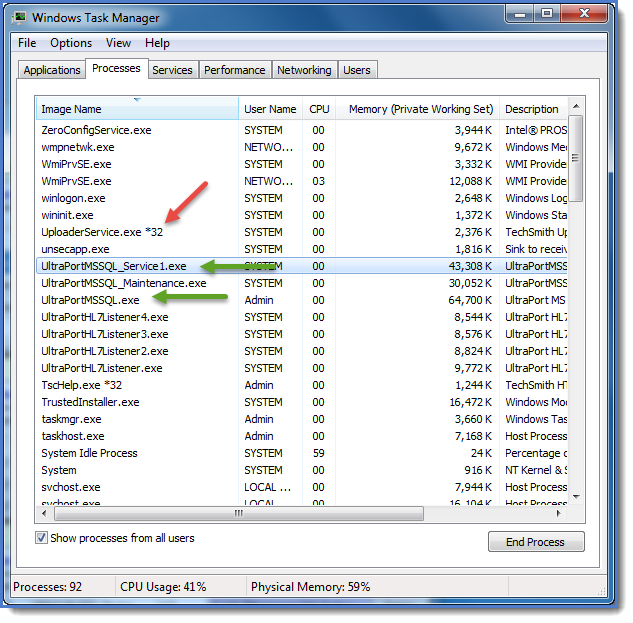This screenshot has width=633, height=623.
Task: Select the Processes tab
Action: point(116,68)
